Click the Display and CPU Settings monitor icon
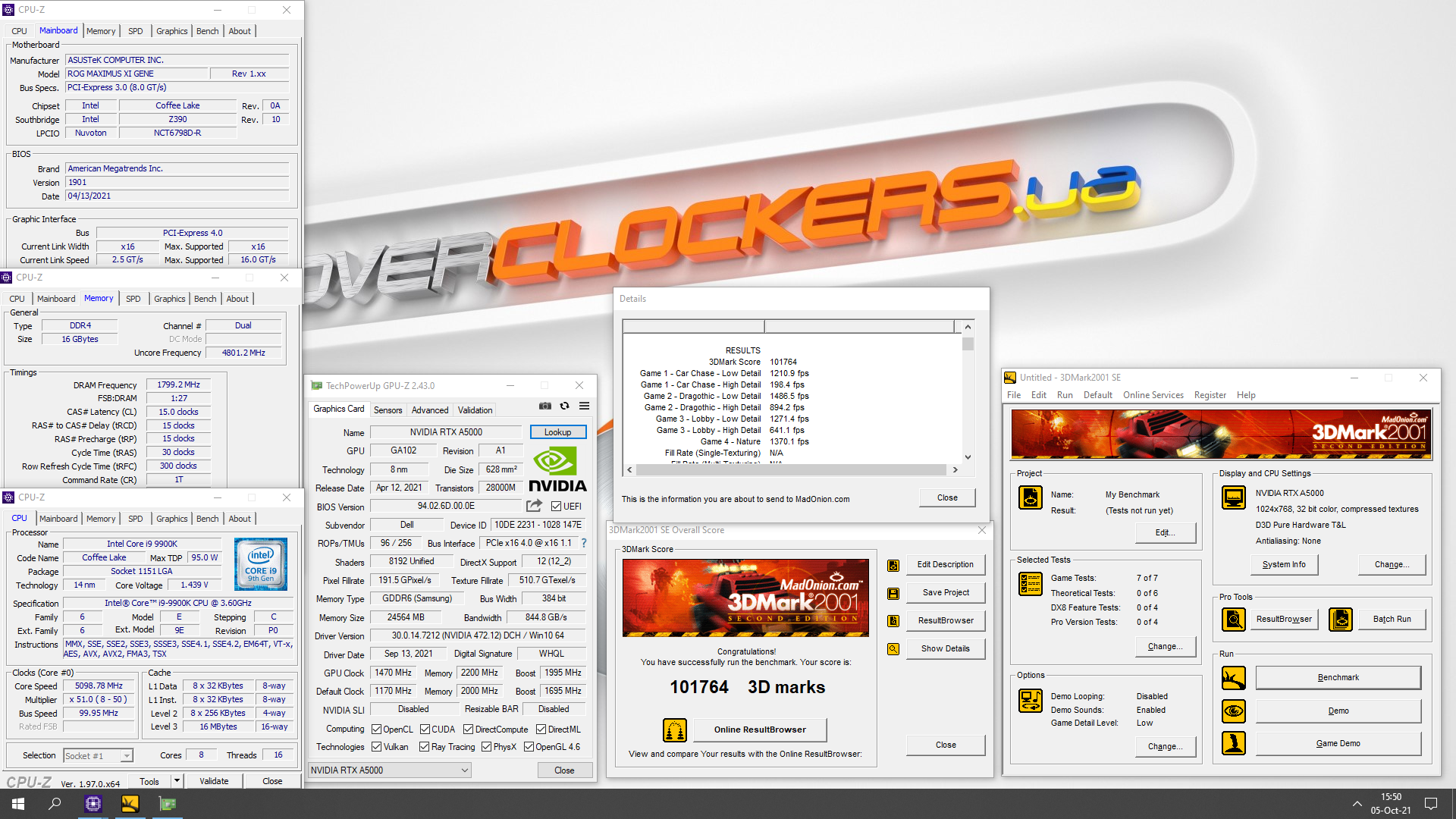1456x819 pixels. coord(1234,497)
